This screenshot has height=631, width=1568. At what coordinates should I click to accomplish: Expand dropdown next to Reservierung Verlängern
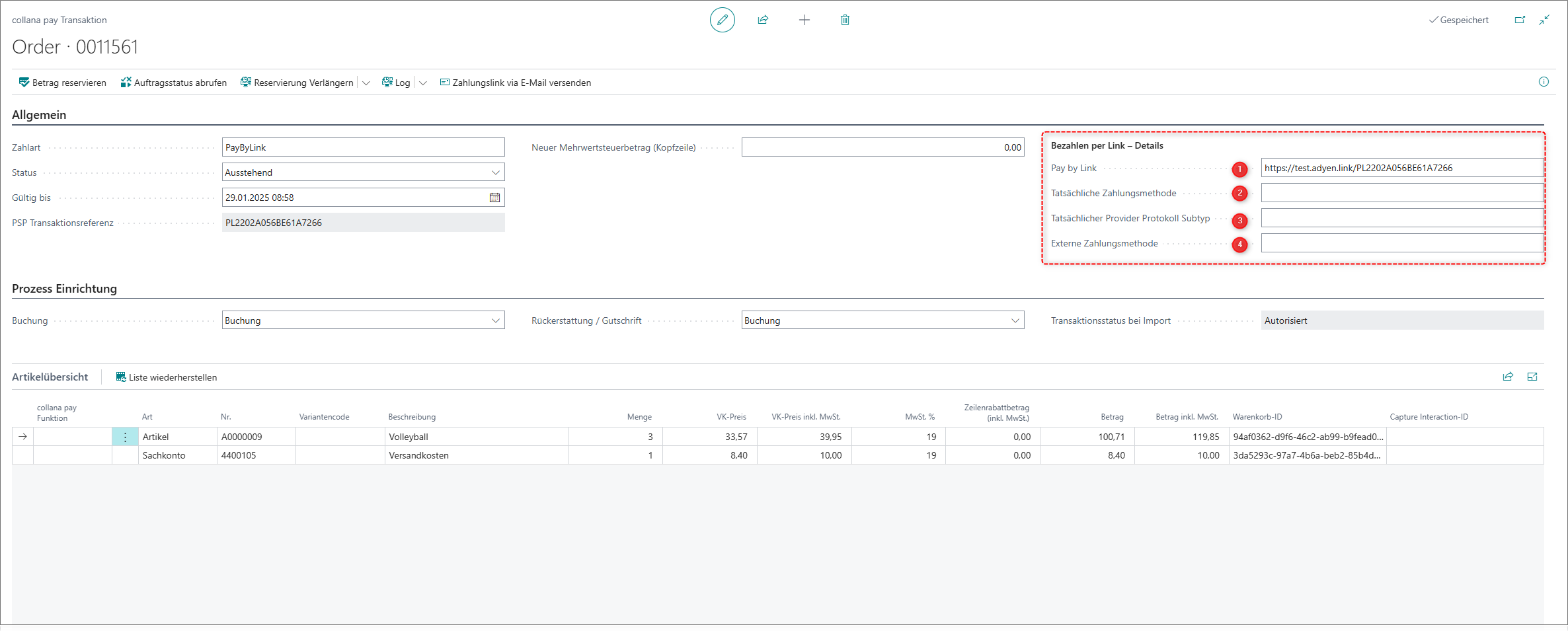coord(366,83)
